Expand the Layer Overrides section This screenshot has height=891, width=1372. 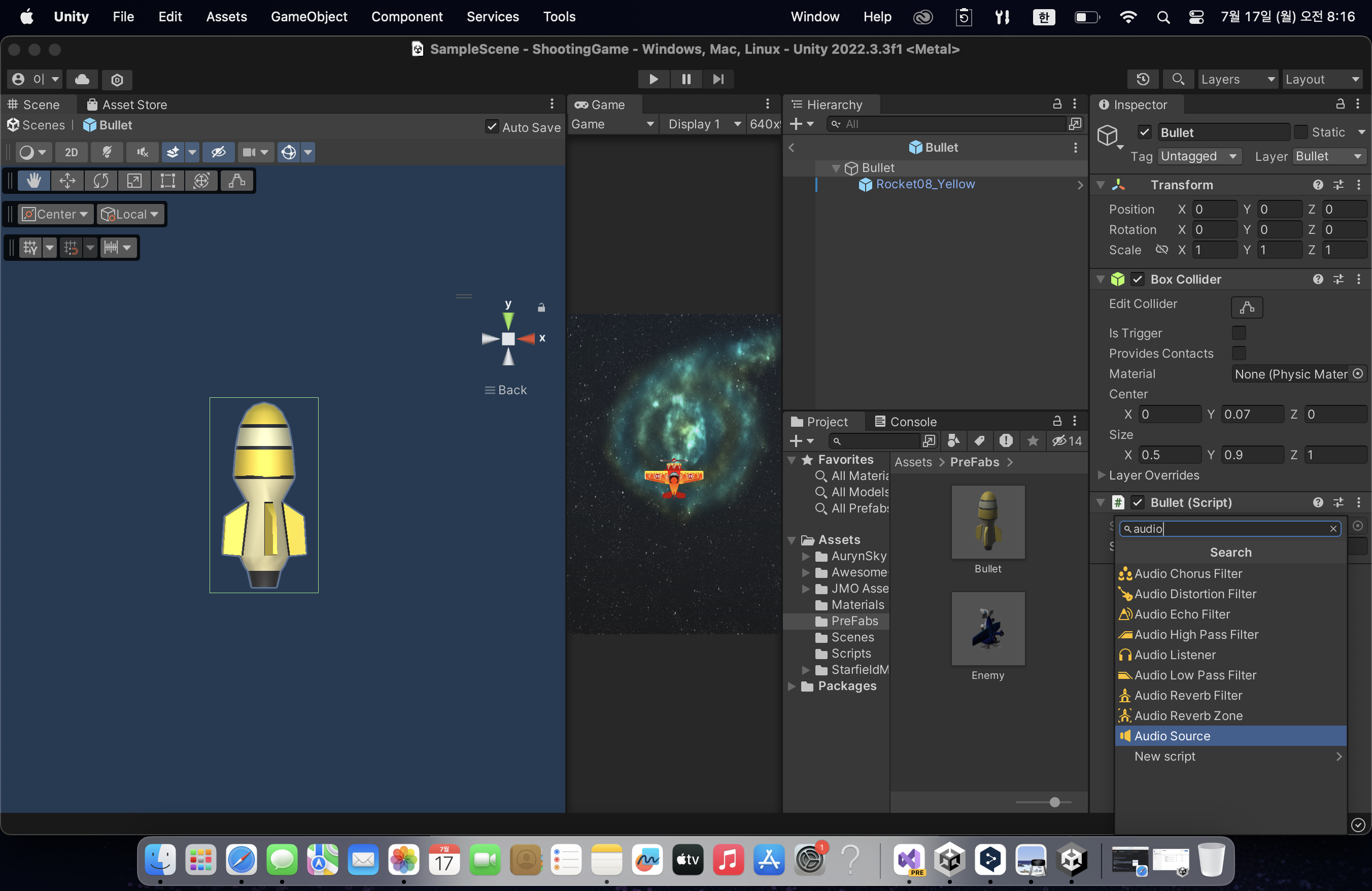tap(1102, 475)
